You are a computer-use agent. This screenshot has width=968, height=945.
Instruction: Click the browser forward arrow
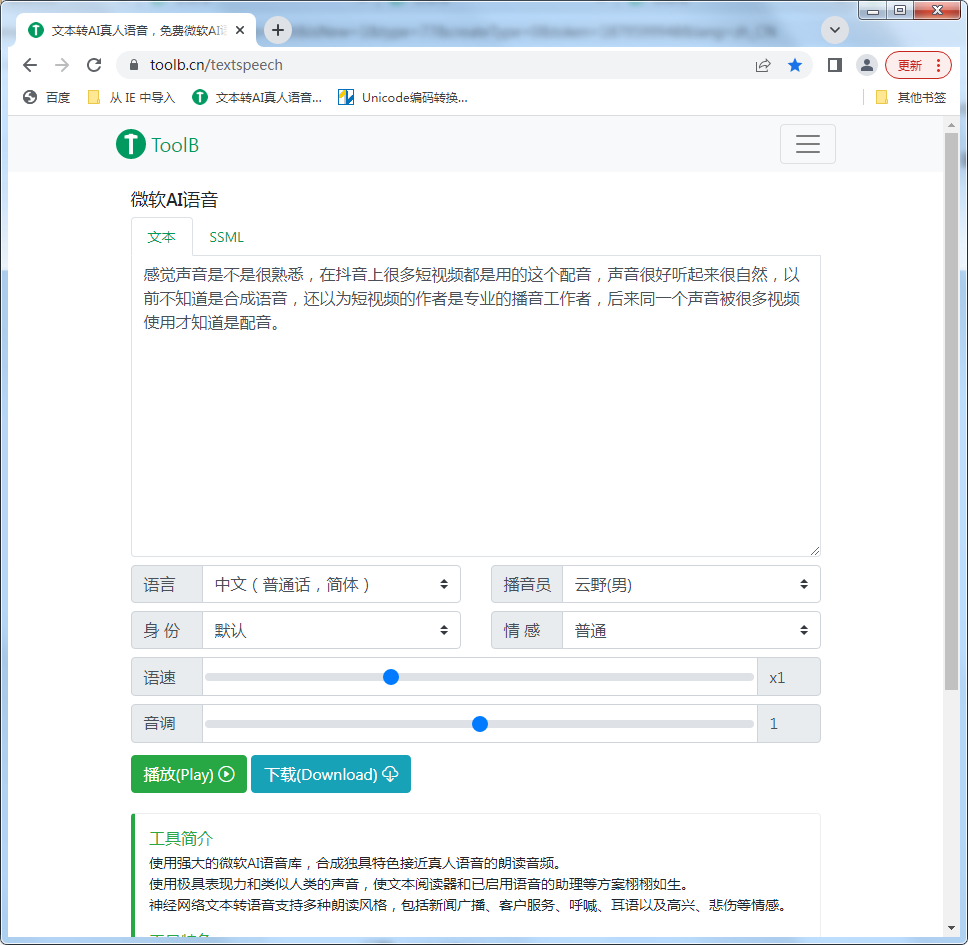pos(62,65)
